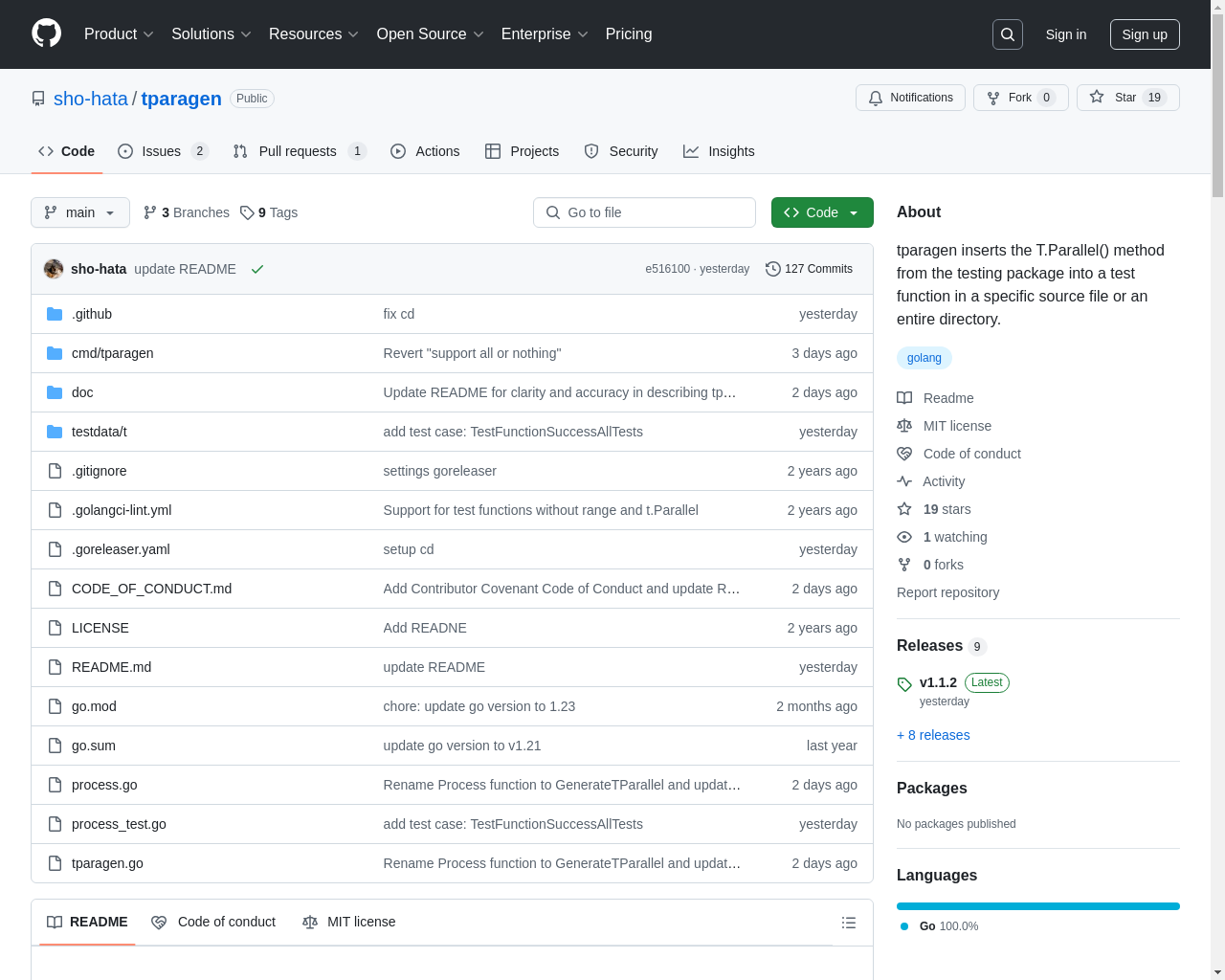This screenshot has width=1225, height=980.
Task: Select the README tab
Action: coord(87,923)
